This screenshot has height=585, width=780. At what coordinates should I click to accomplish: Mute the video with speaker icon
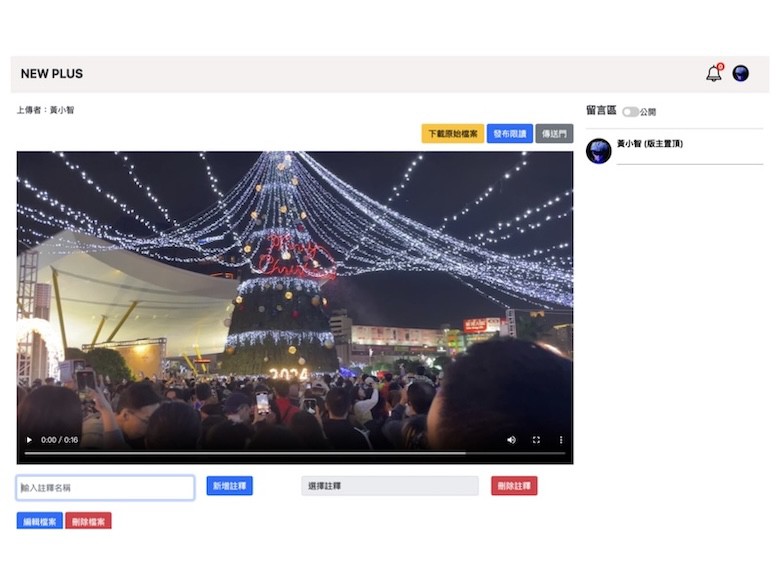tap(511, 440)
